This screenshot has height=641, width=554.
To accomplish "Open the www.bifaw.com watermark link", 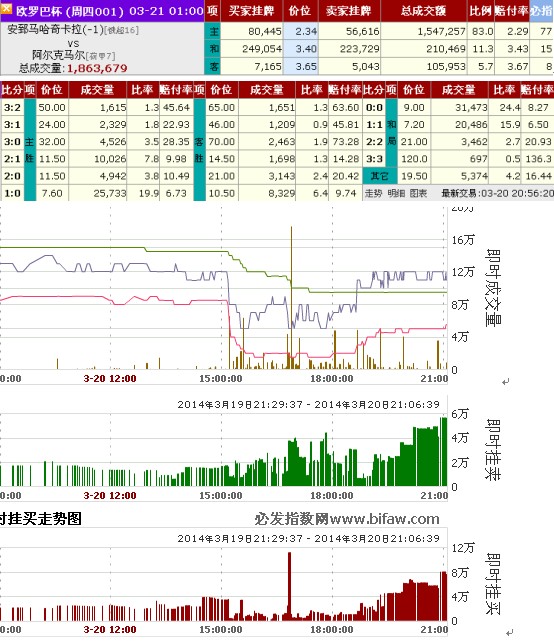I will 384,519.
